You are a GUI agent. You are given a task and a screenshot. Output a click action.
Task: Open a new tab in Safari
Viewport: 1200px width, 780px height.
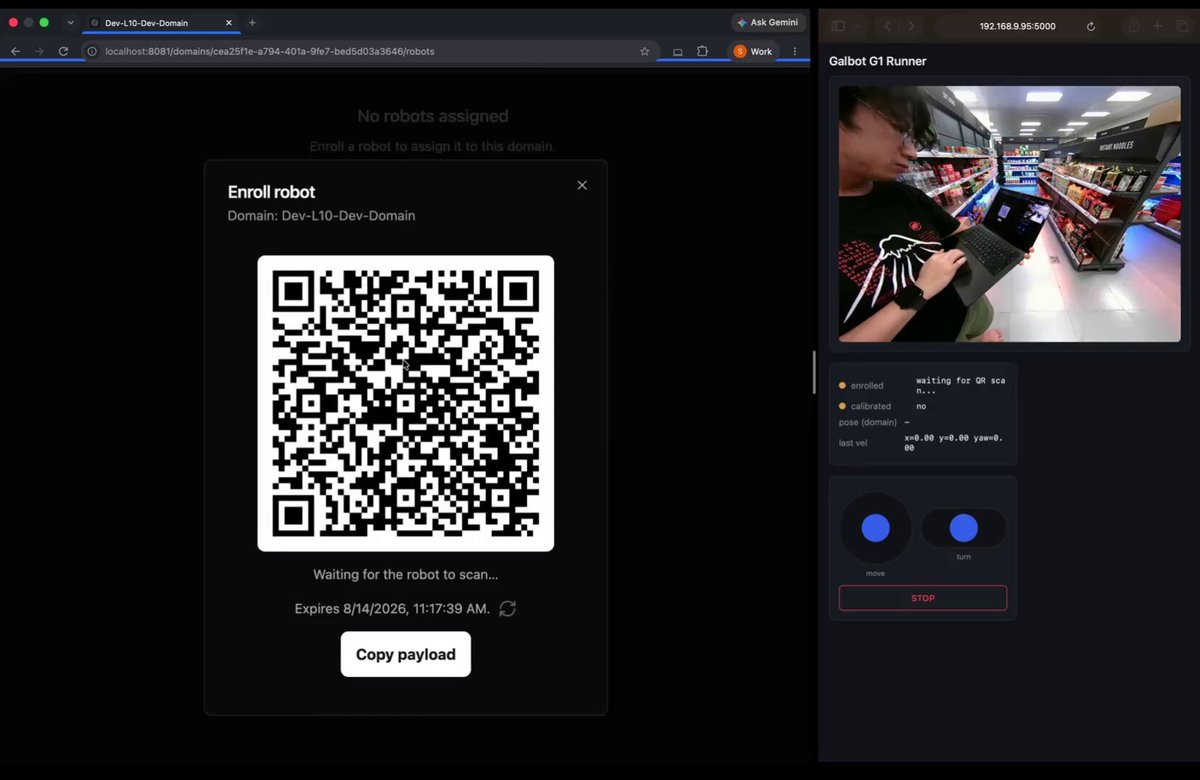[1157, 26]
